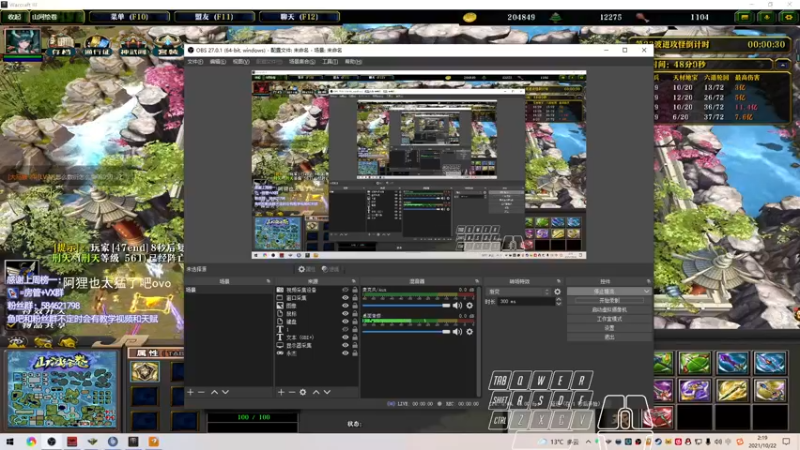Open game 聊天 (F12) button

pyautogui.click(x=299, y=17)
